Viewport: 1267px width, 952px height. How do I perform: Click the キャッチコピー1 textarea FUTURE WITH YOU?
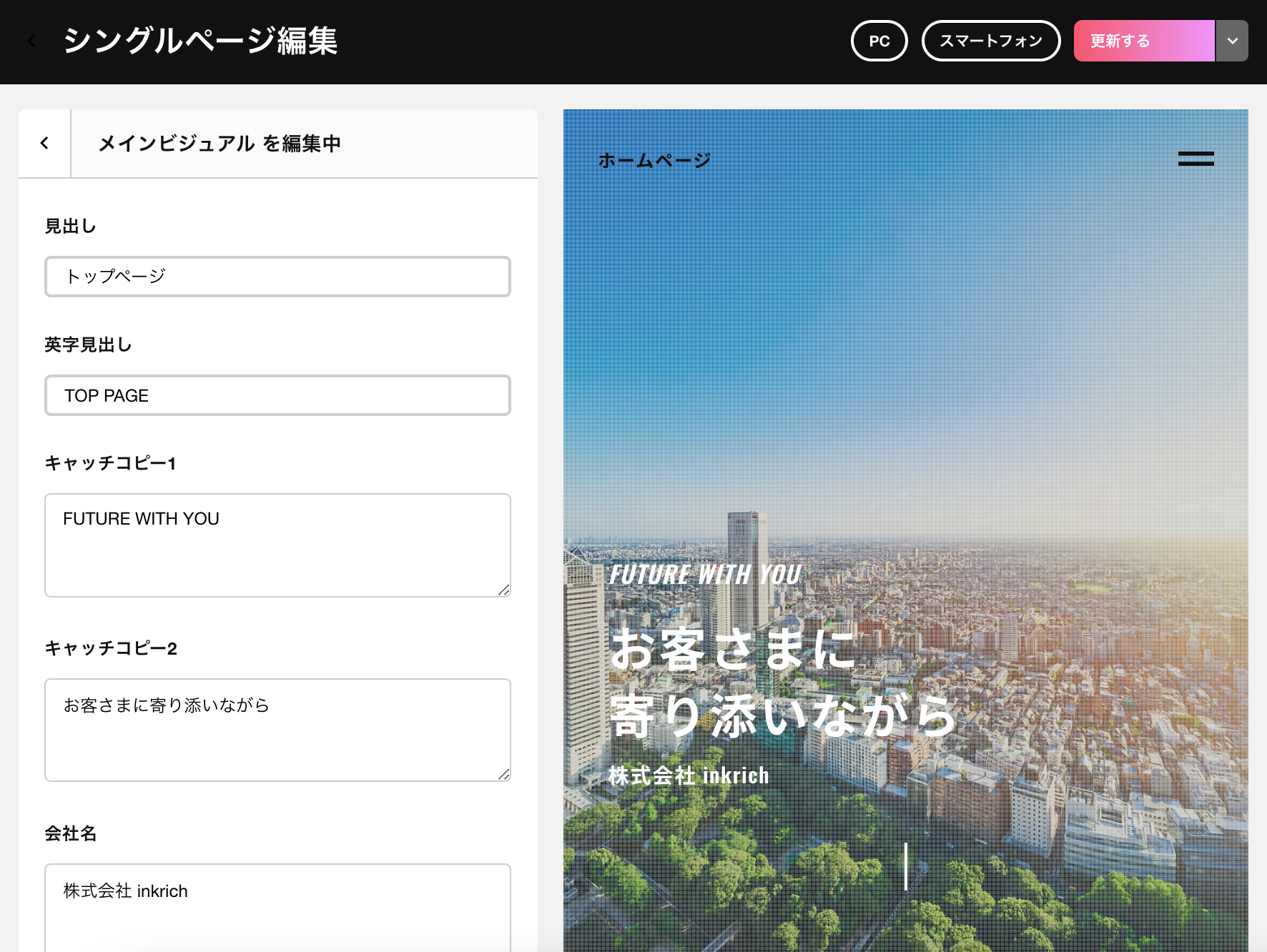point(277,545)
